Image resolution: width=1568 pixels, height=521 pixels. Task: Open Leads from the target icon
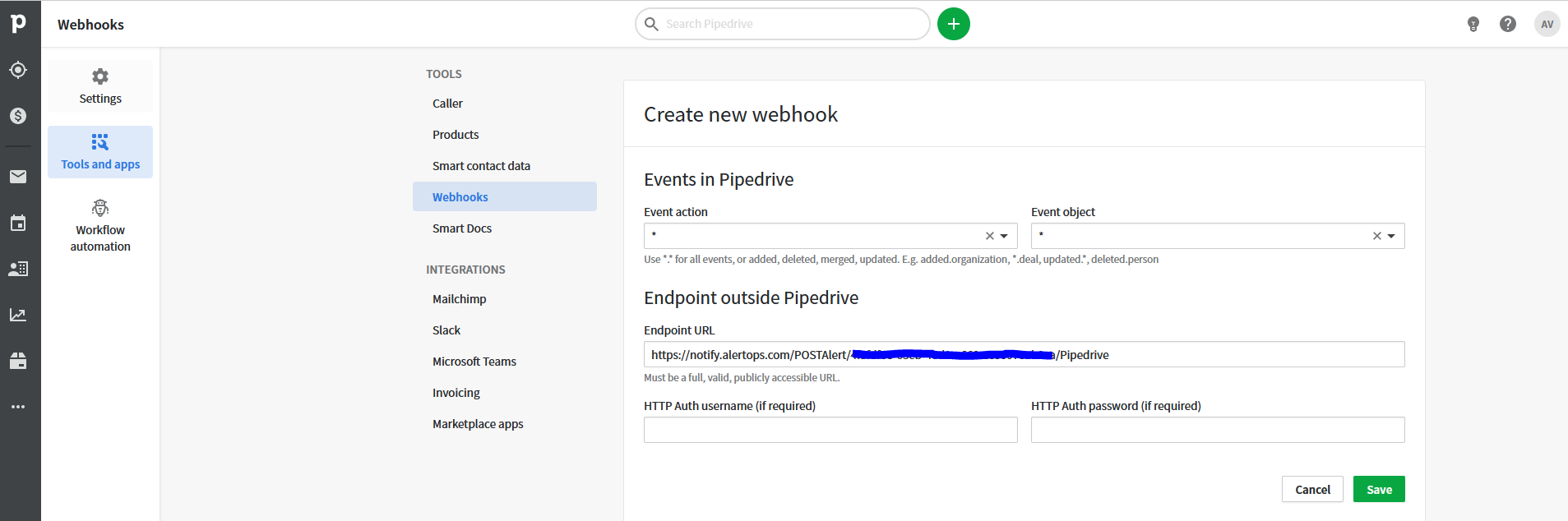point(18,70)
